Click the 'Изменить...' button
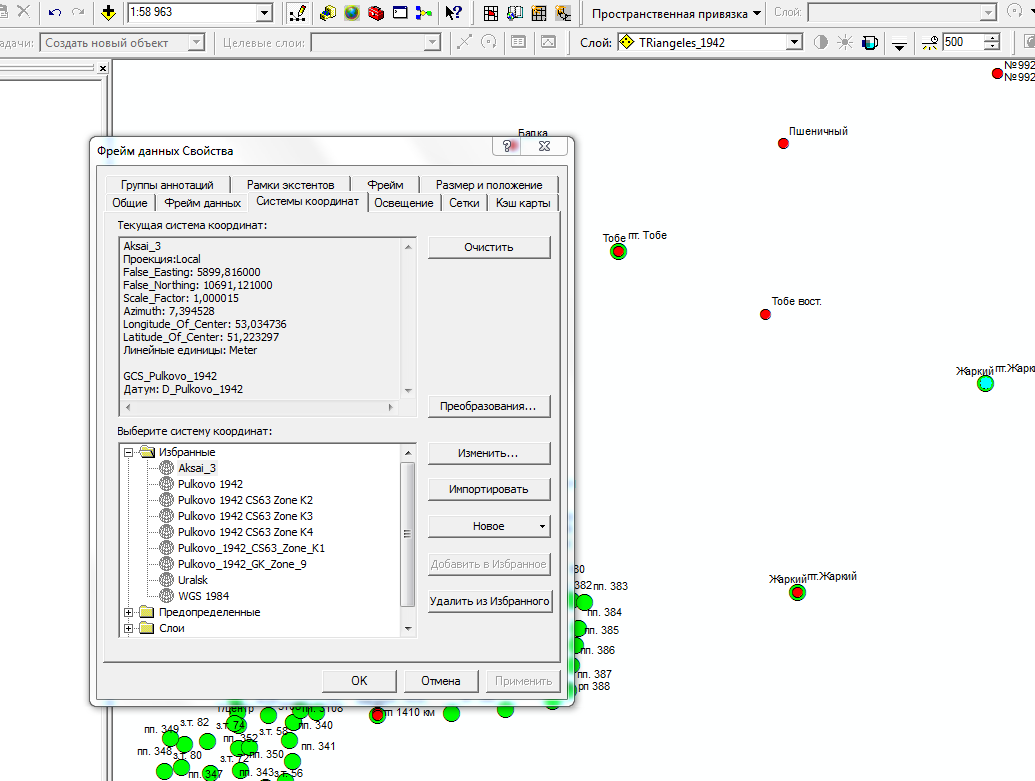This screenshot has width=1035, height=781. tap(489, 453)
